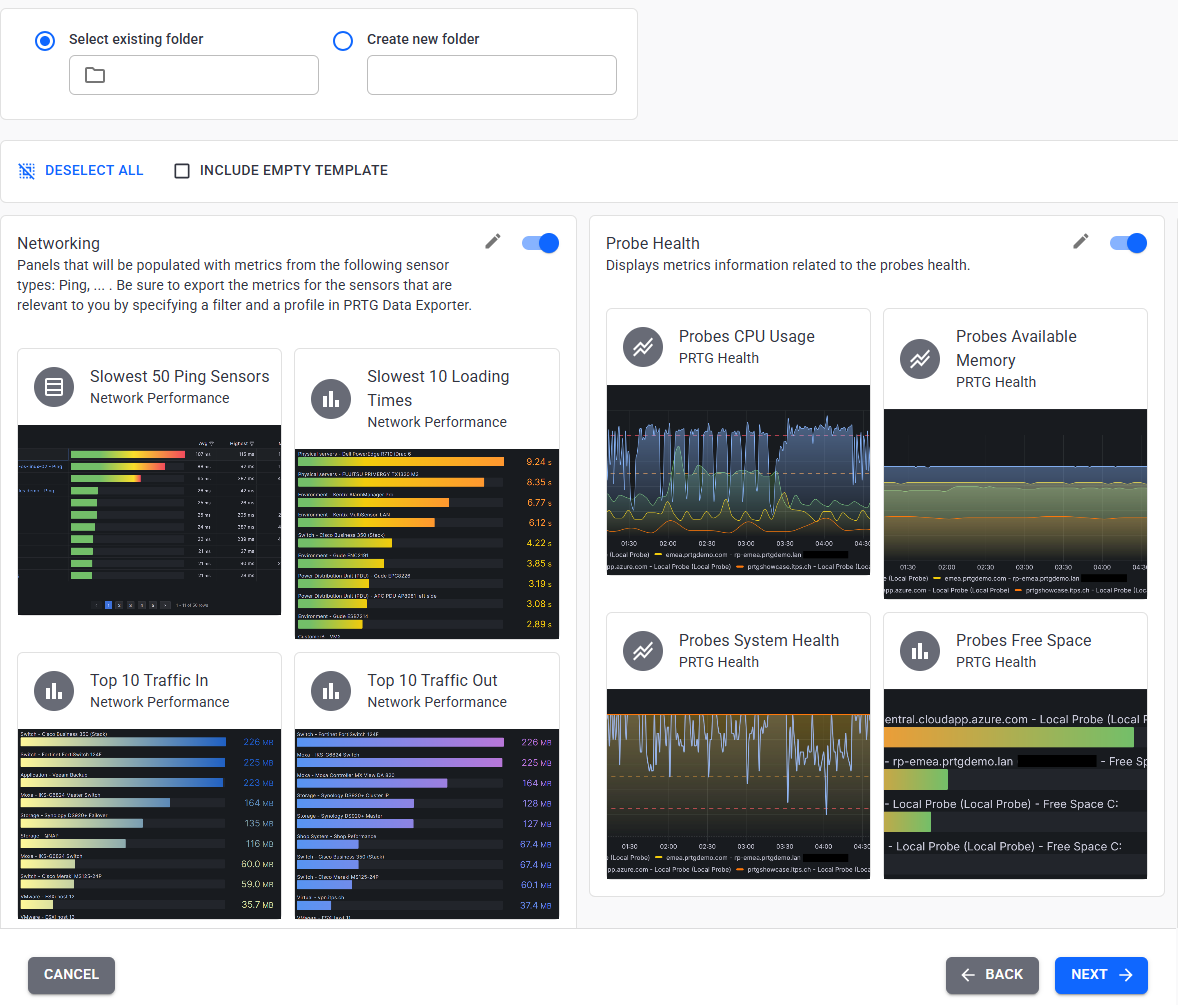Proceed with the Next button

coord(1101,975)
